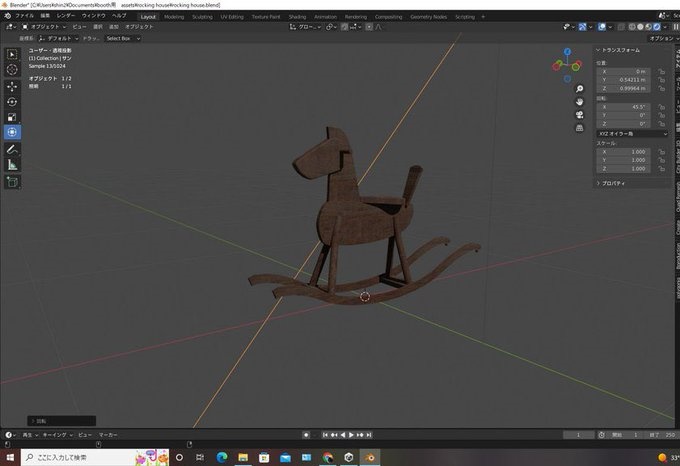Toggle show overlays button
This screenshot has height=466, width=680.
pyautogui.click(x=602, y=27)
